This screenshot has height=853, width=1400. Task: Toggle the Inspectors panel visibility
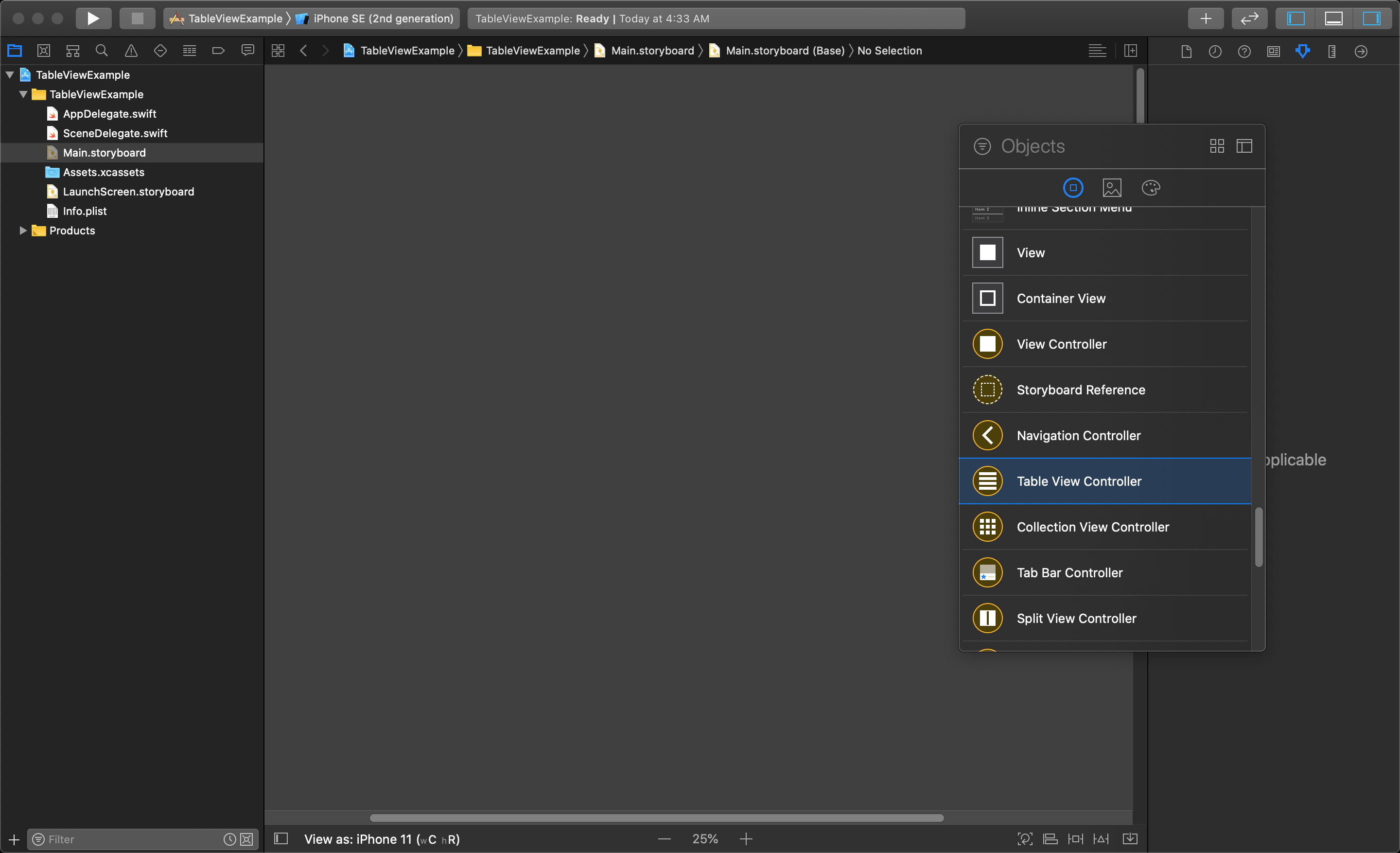[x=1372, y=18]
